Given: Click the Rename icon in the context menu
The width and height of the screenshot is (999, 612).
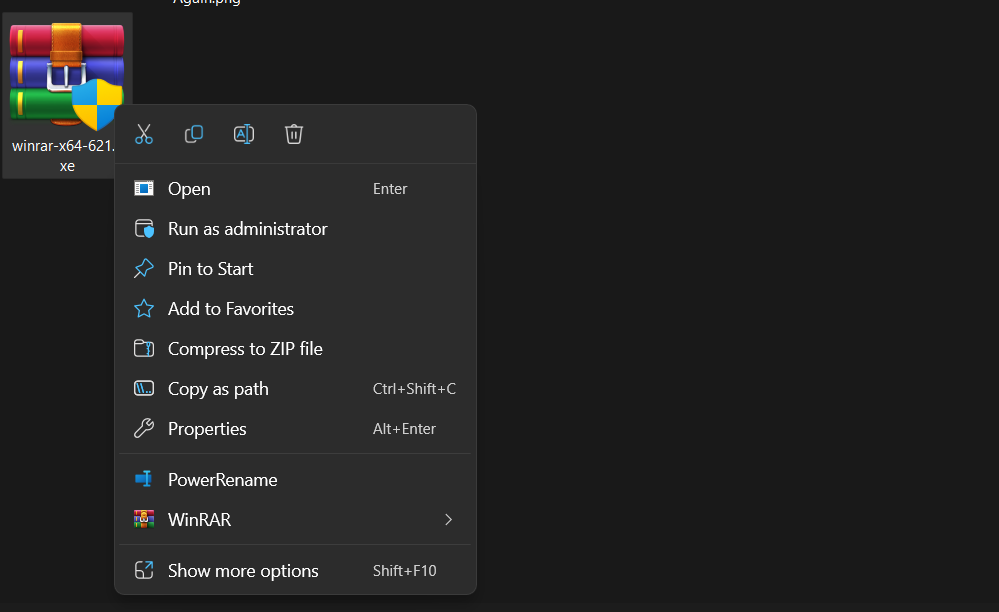Looking at the screenshot, I should (243, 133).
